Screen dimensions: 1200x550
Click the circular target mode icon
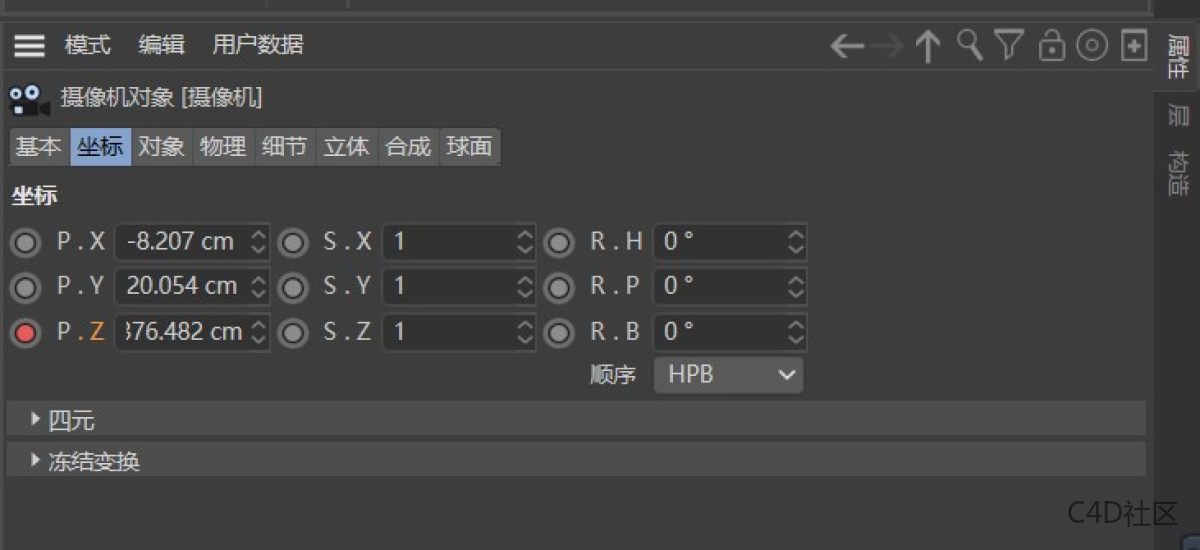pos(1092,46)
